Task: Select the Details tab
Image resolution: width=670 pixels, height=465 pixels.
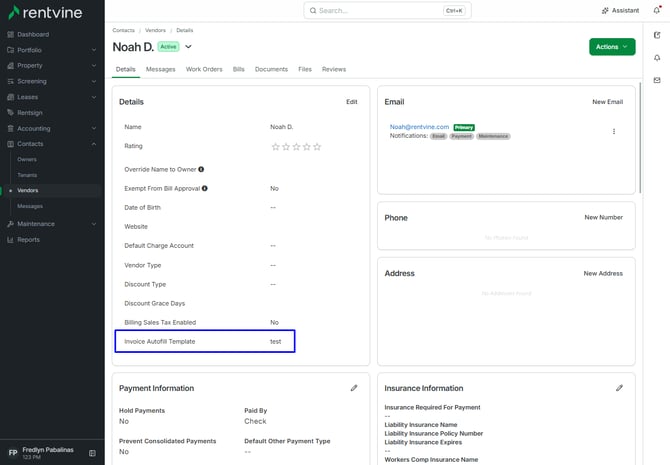Action: pos(126,69)
